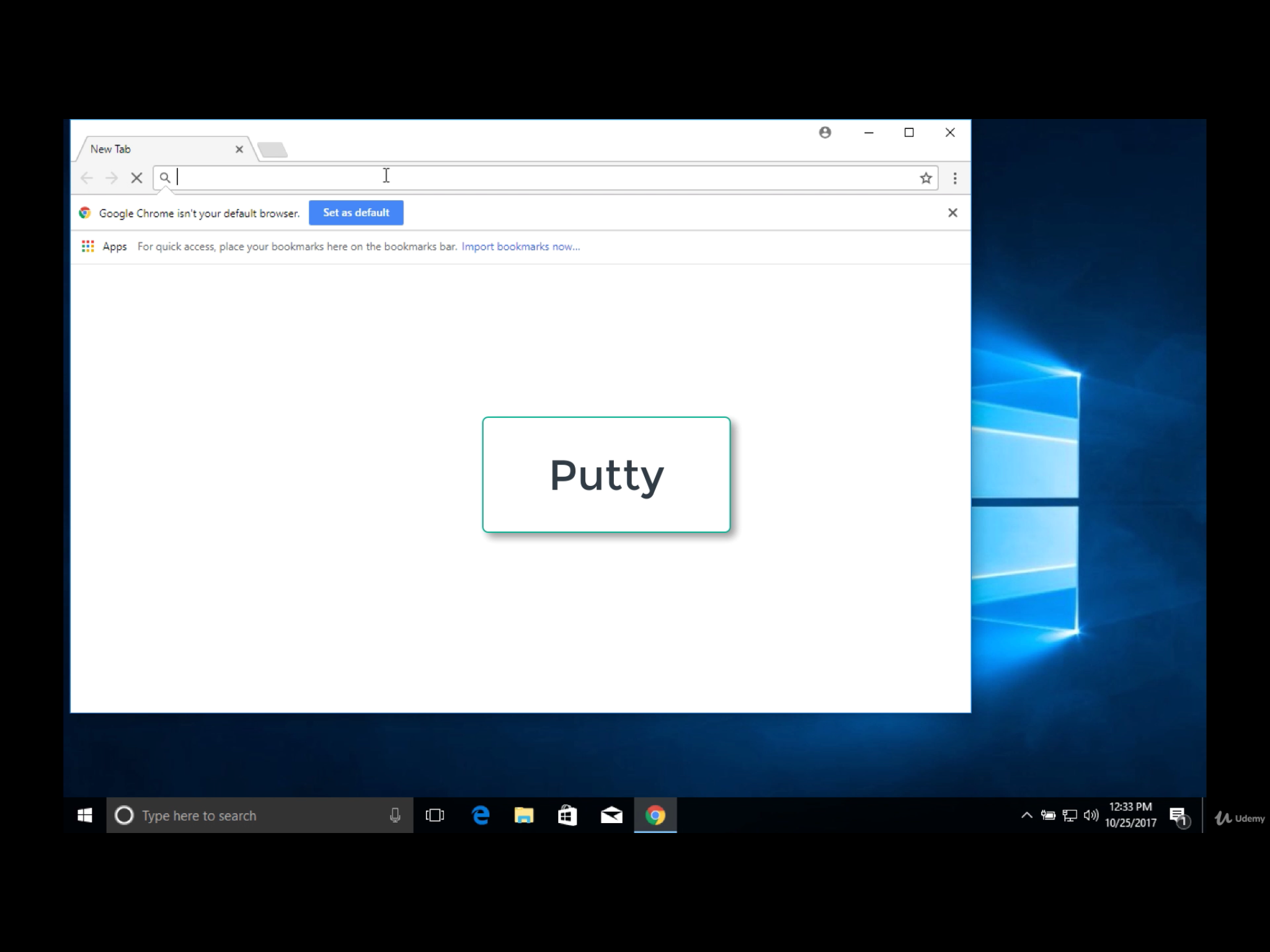1270x952 pixels.
Task: Dismiss the default browser infobar
Action: pyautogui.click(x=952, y=213)
